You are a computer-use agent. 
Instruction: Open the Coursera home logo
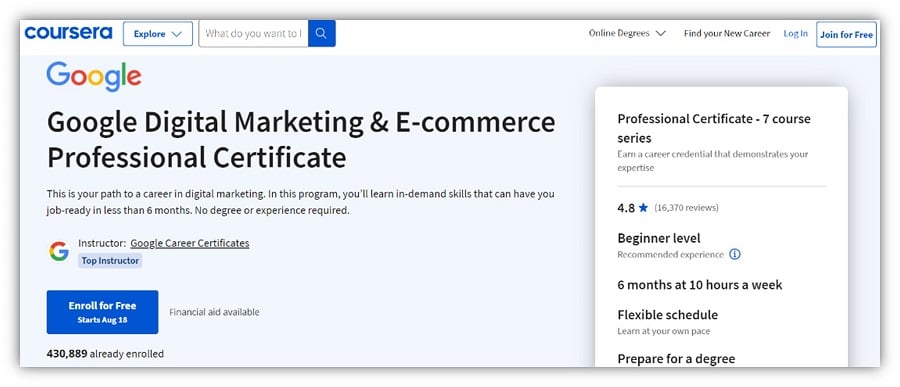tap(68, 33)
